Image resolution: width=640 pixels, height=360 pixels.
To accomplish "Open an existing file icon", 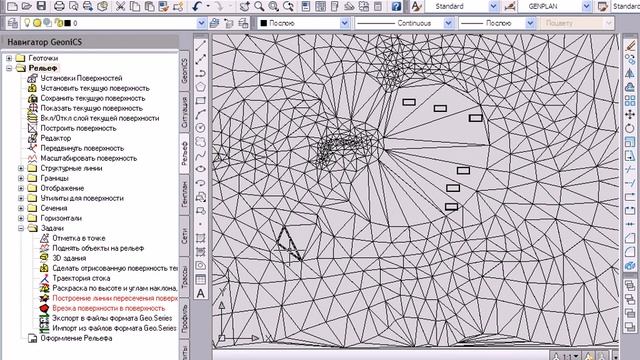I will point(27,6).
